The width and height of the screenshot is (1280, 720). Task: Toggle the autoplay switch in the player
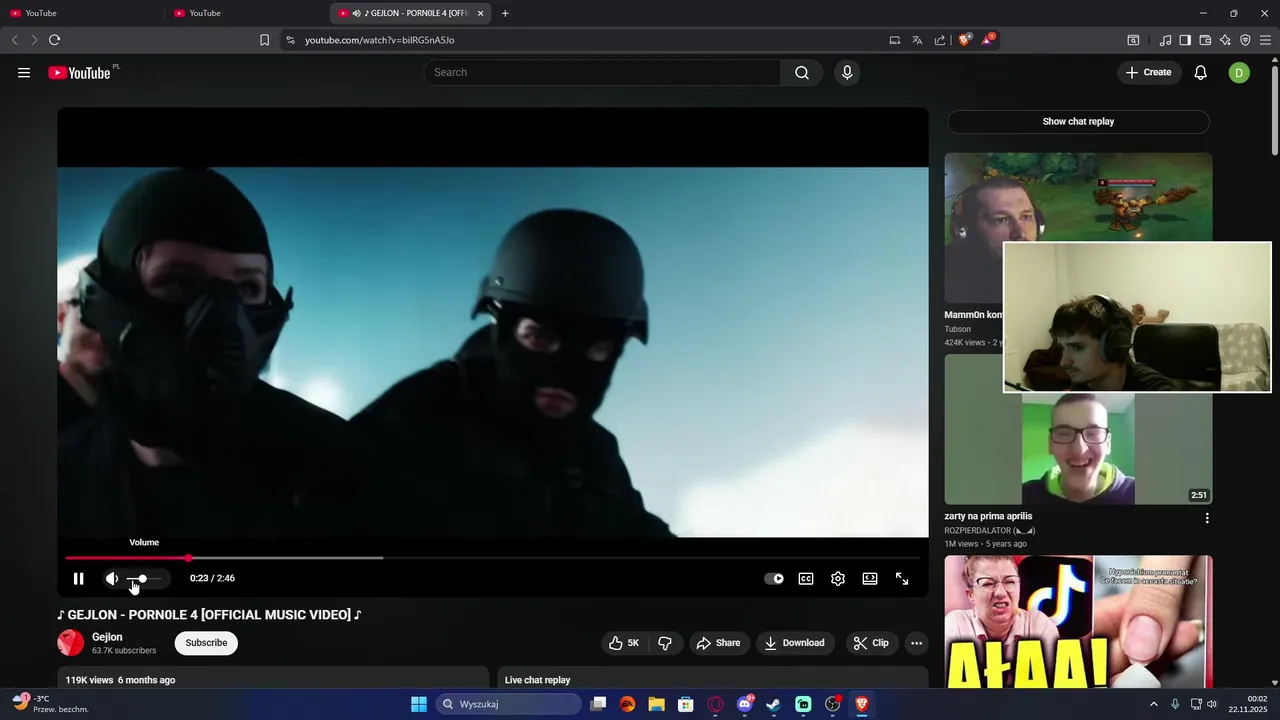[774, 578]
